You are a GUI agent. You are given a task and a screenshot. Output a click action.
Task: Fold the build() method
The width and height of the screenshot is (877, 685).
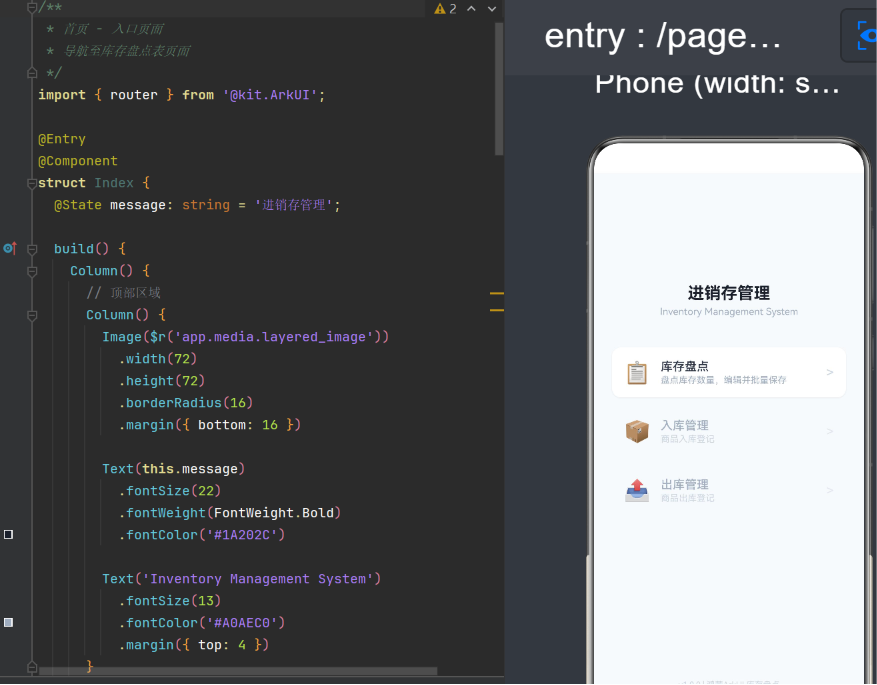(x=32, y=249)
